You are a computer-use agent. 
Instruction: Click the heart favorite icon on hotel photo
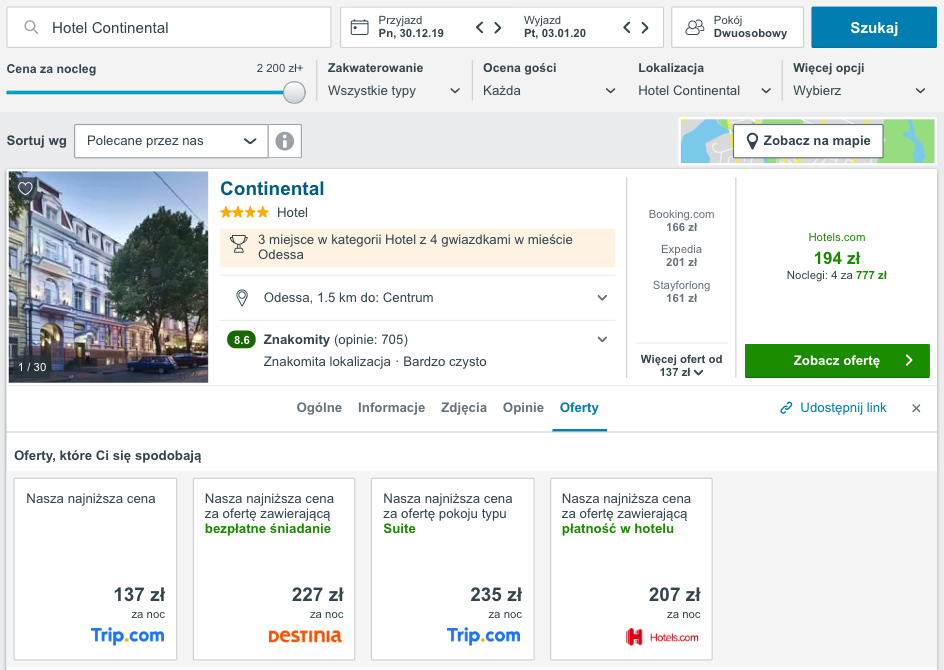(x=26, y=188)
